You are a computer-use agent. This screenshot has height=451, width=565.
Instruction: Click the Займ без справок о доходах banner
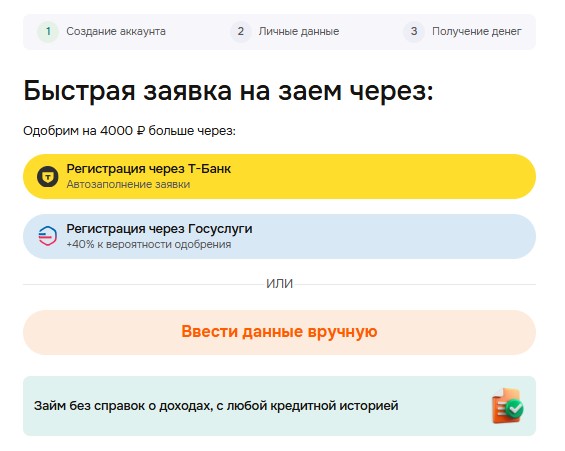[279, 406]
